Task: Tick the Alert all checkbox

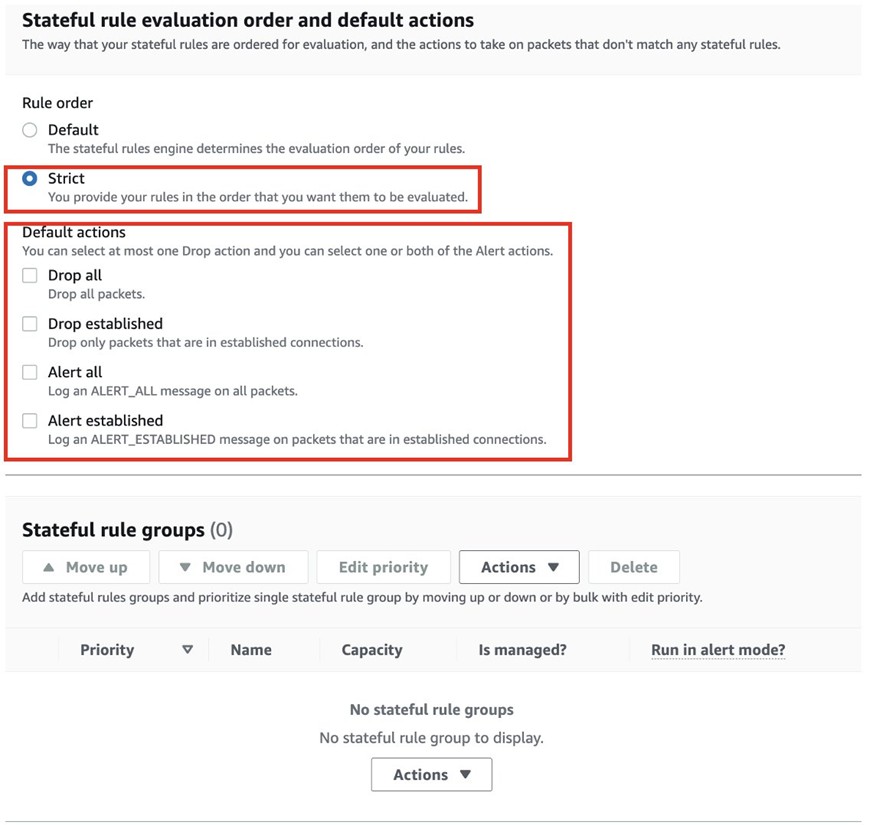Action: (x=30, y=372)
